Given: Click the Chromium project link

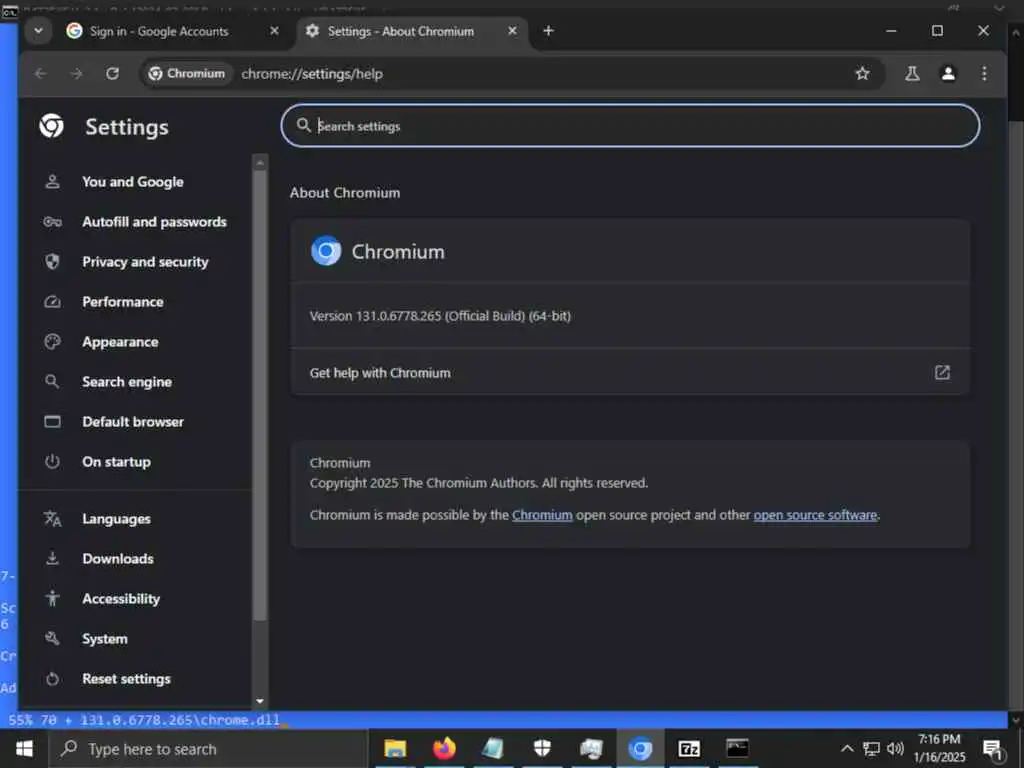Looking at the screenshot, I should (542, 515).
